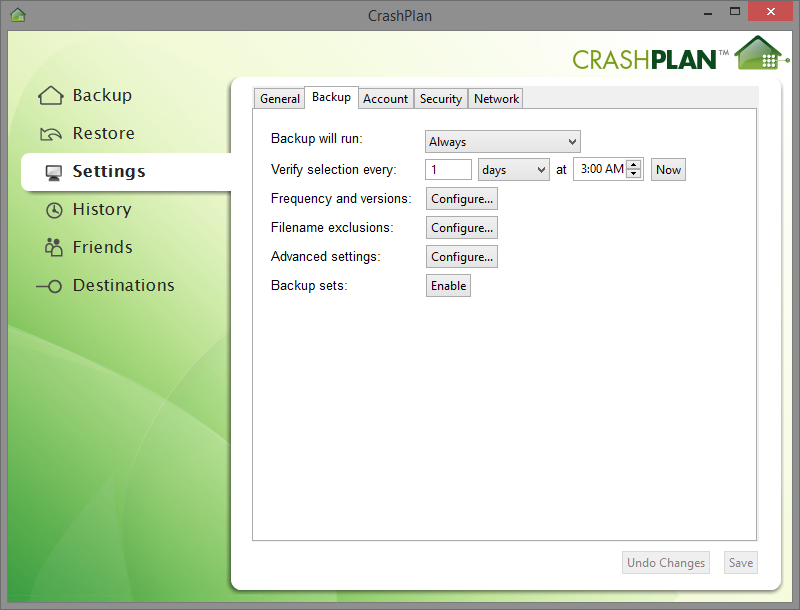Configure Advanced settings
This screenshot has height=610, width=800.
pos(462,257)
